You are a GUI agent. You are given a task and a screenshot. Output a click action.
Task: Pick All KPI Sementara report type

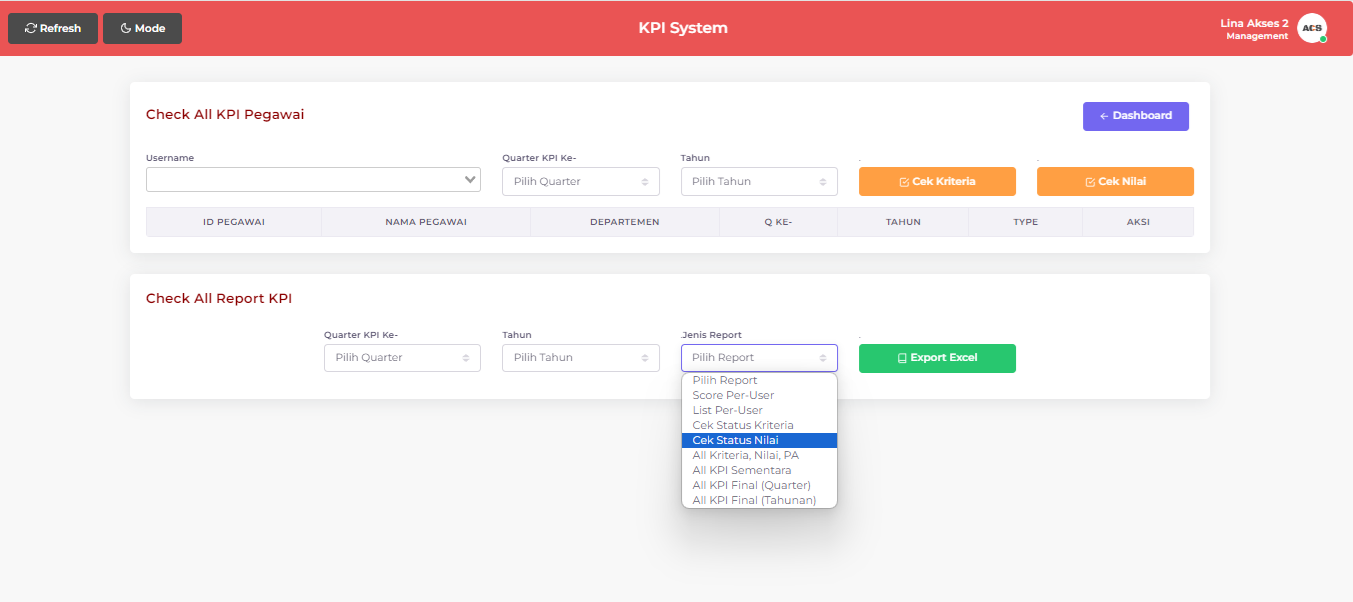point(741,470)
